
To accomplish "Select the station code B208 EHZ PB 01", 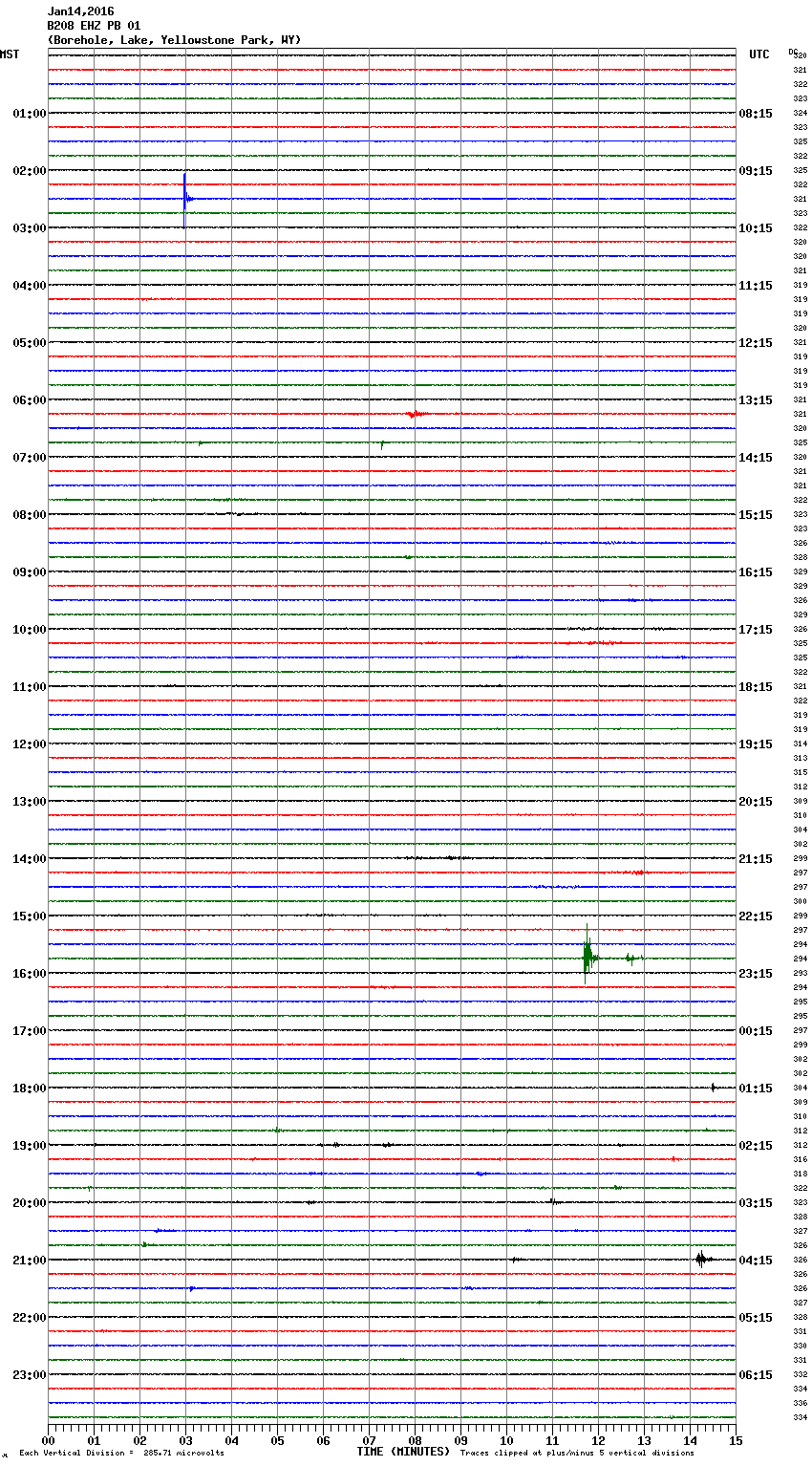I will pos(94,26).
